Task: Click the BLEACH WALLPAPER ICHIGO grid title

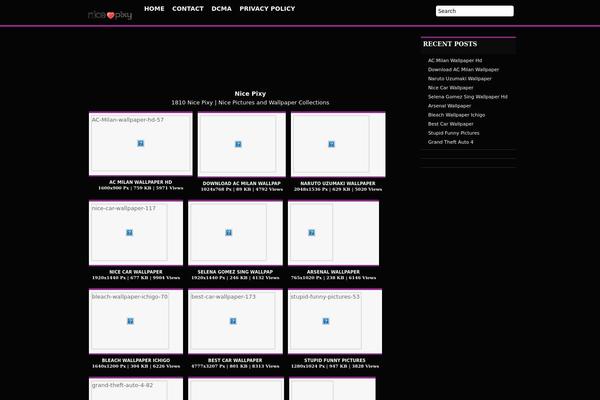Action: click(x=136, y=360)
